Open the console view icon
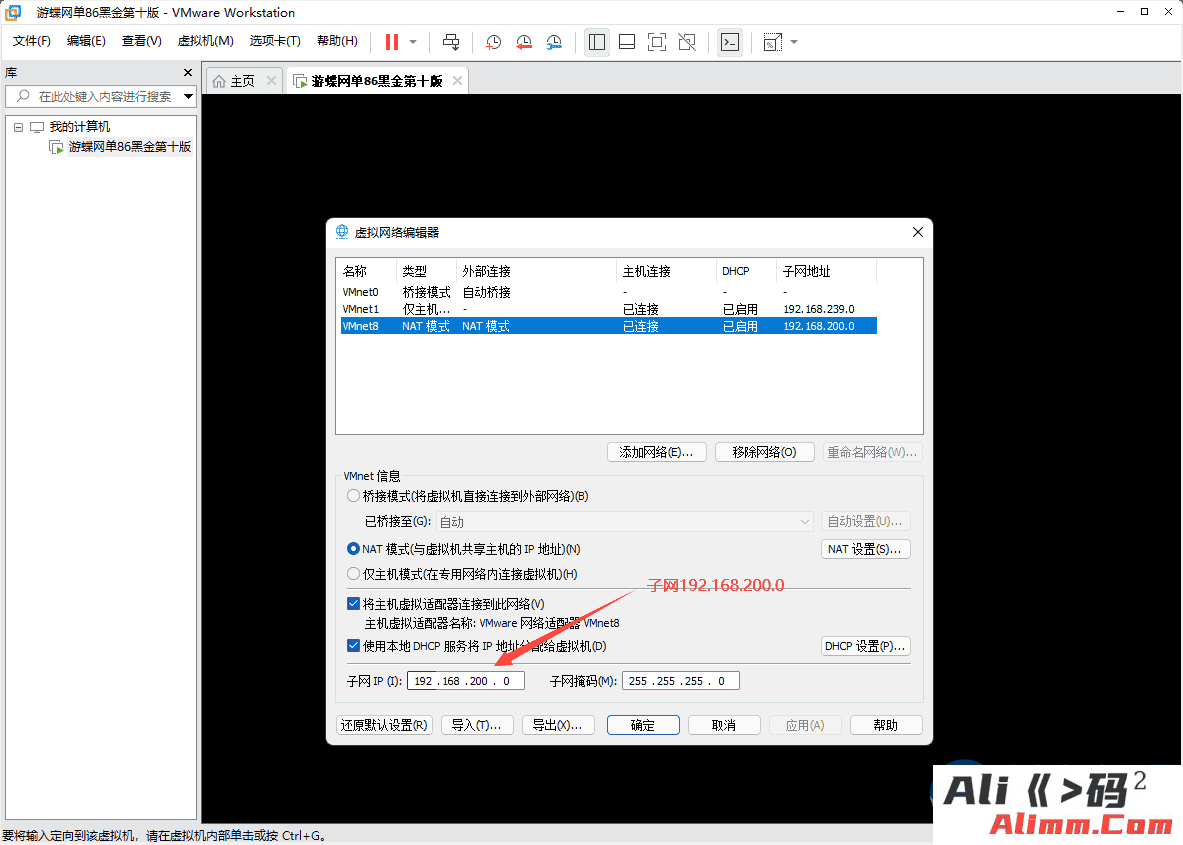 pyautogui.click(x=730, y=42)
